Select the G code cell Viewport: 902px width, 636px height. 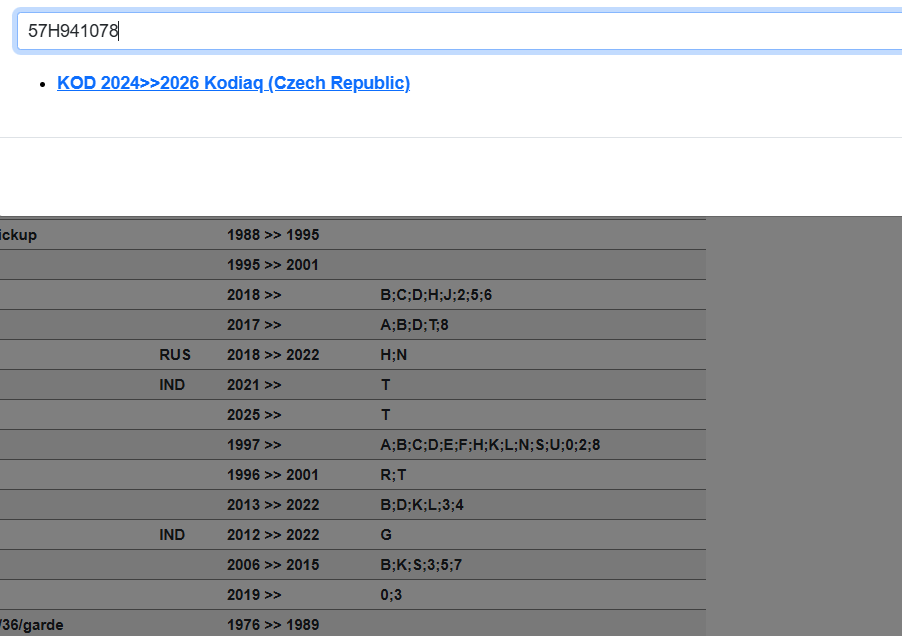click(386, 535)
